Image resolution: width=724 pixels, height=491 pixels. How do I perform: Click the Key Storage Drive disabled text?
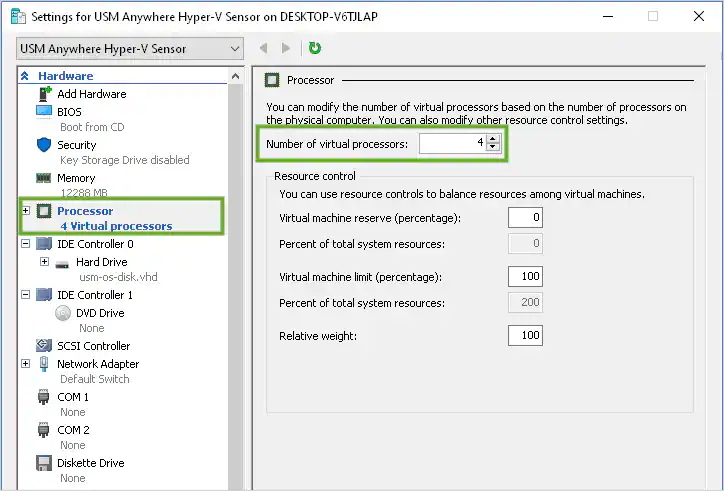click(x=125, y=160)
